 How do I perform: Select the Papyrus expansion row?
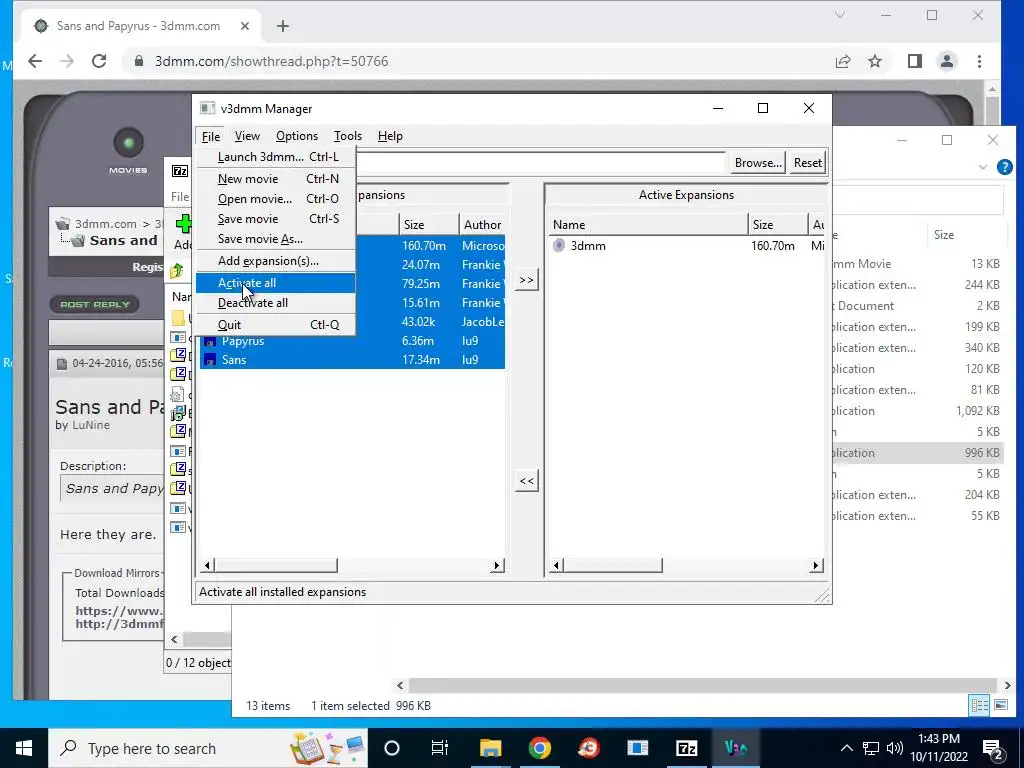click(353, 341)
